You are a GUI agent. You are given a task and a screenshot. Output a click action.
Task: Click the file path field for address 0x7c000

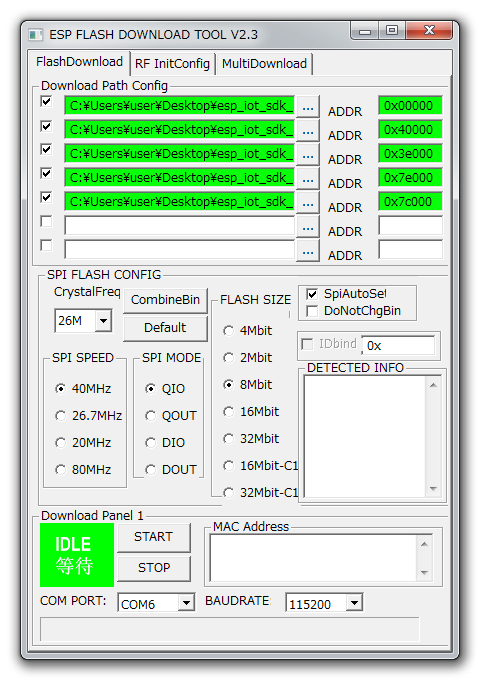tap(180, 202)
